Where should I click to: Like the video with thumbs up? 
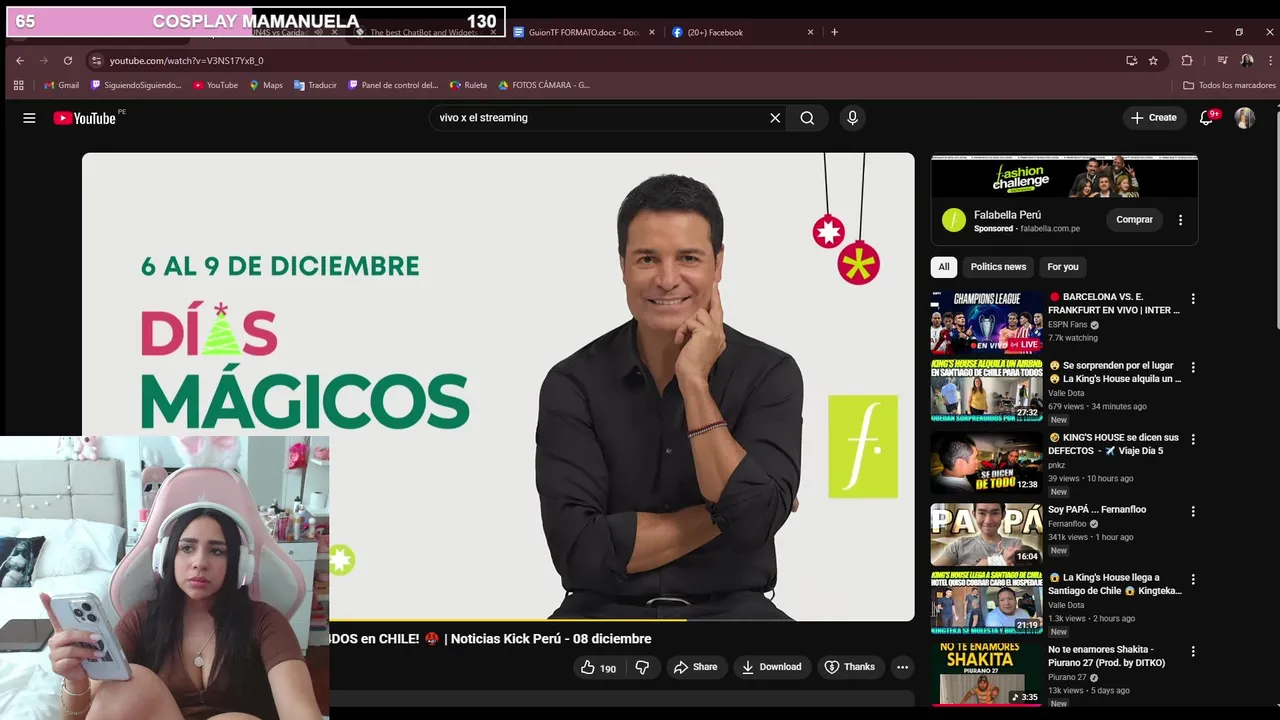click(598, 667)
